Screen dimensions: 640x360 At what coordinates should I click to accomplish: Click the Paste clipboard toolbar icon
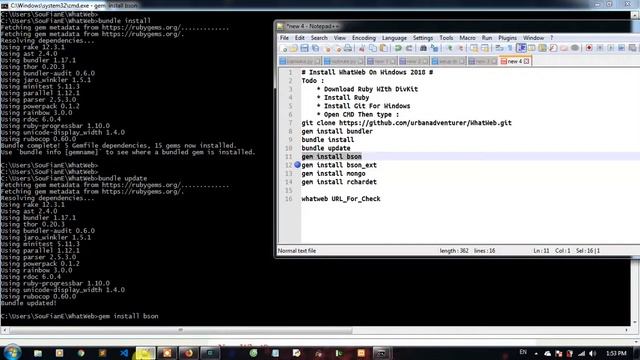point(384,49)
